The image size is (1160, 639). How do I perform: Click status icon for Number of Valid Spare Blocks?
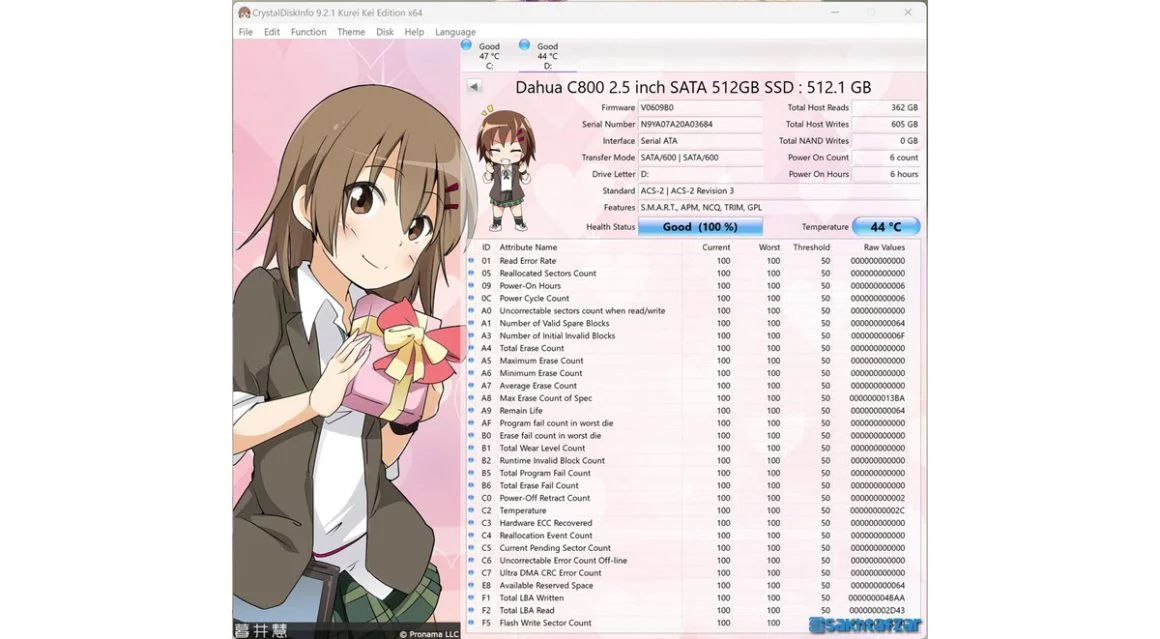click(471, 323)
